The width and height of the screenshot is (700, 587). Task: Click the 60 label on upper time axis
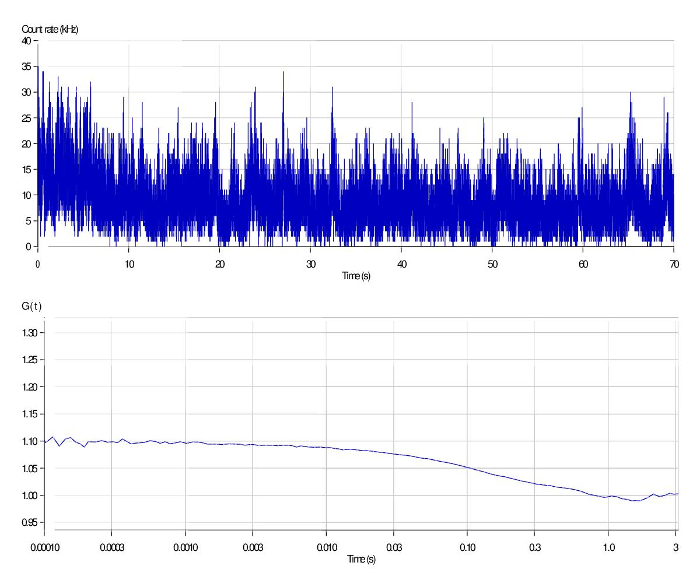click(583, 264)
